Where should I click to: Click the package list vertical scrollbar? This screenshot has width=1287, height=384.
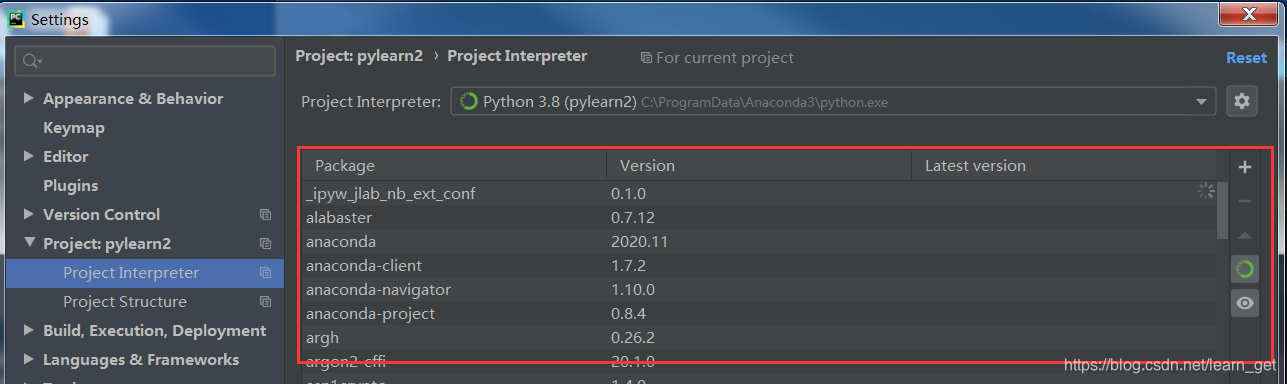point(1222,210)
